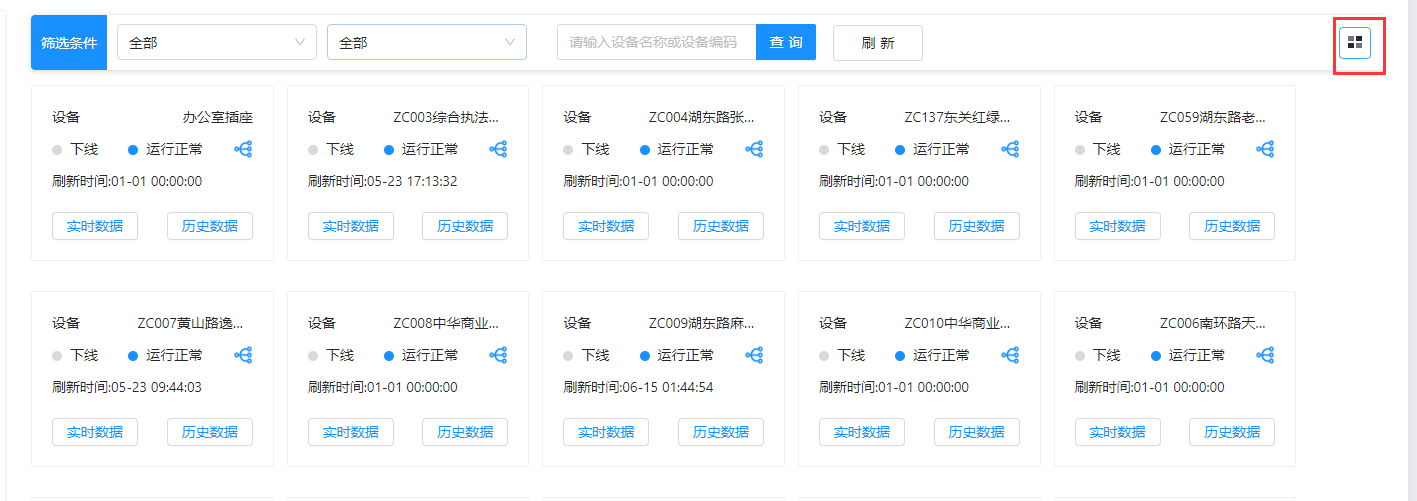Open topology icon on ZC007黄山路逸 card

point(244,355)
